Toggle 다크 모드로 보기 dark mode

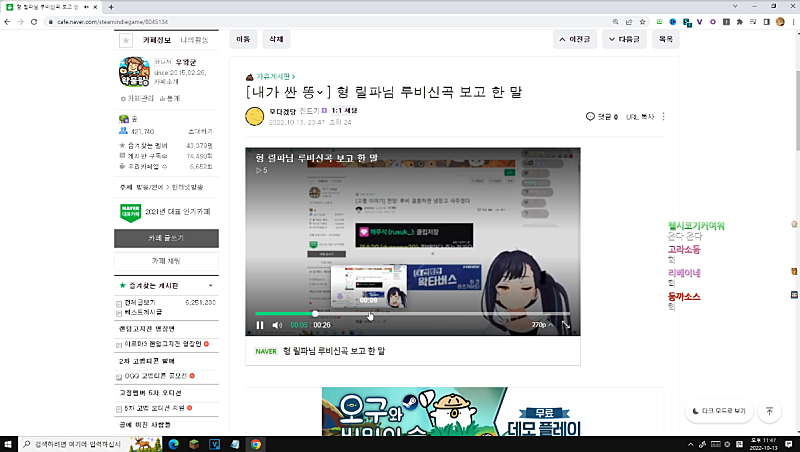[719, 411]
